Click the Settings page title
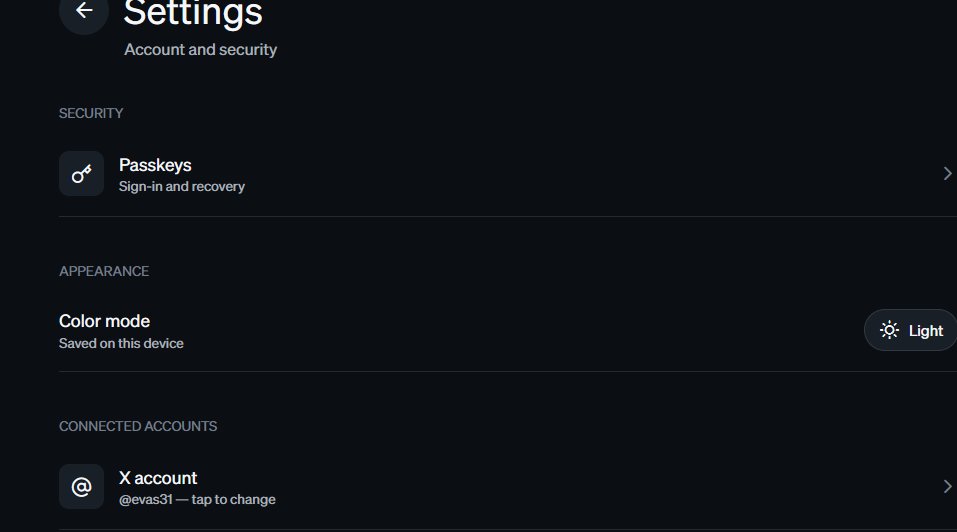Image resolution: width=957 pixels, height=532 pixels. coord(193,13)
